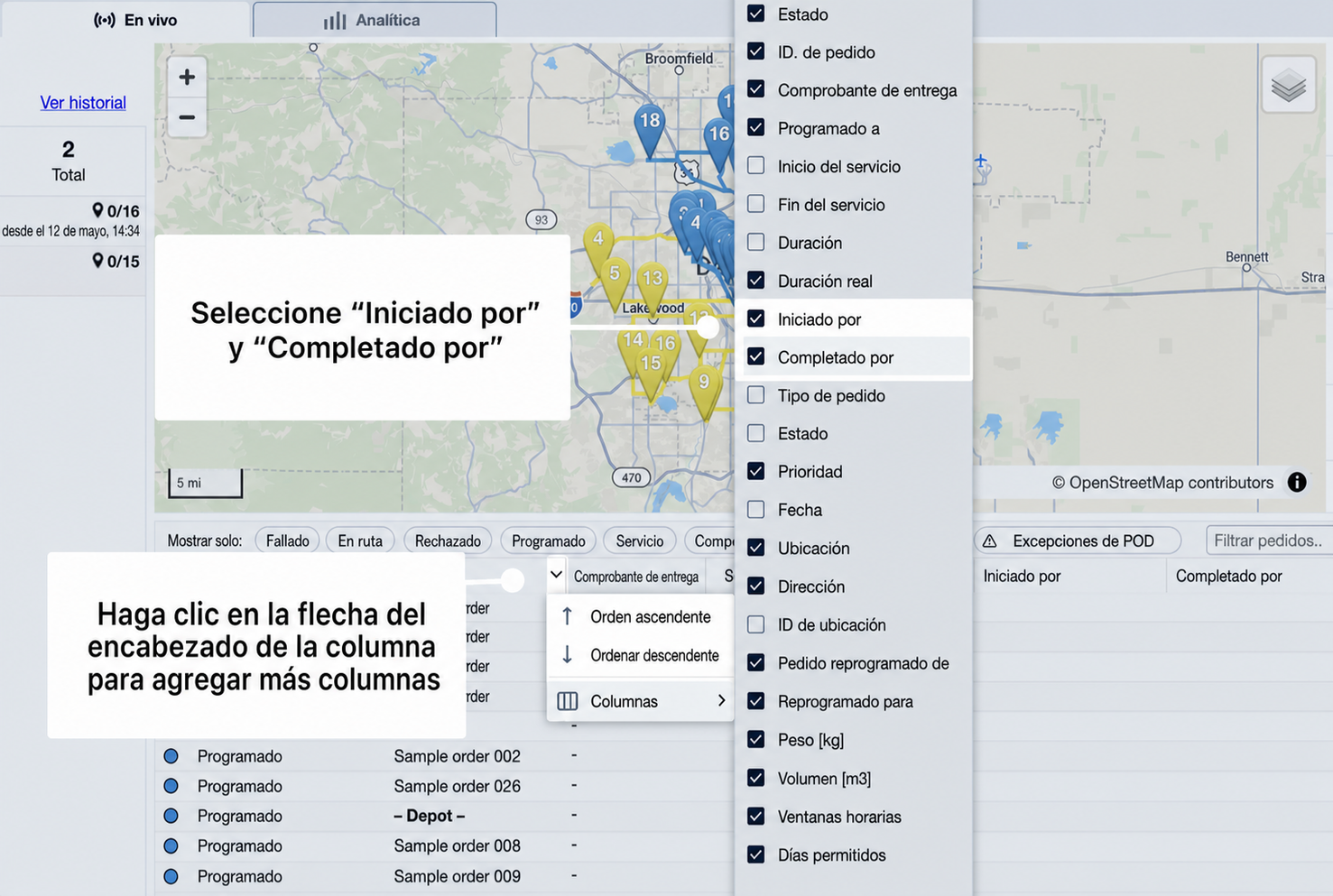Viewport: 1333px width, 896px height.
Task: Show Excepciones de POD orders
Action: (1078, 540)
